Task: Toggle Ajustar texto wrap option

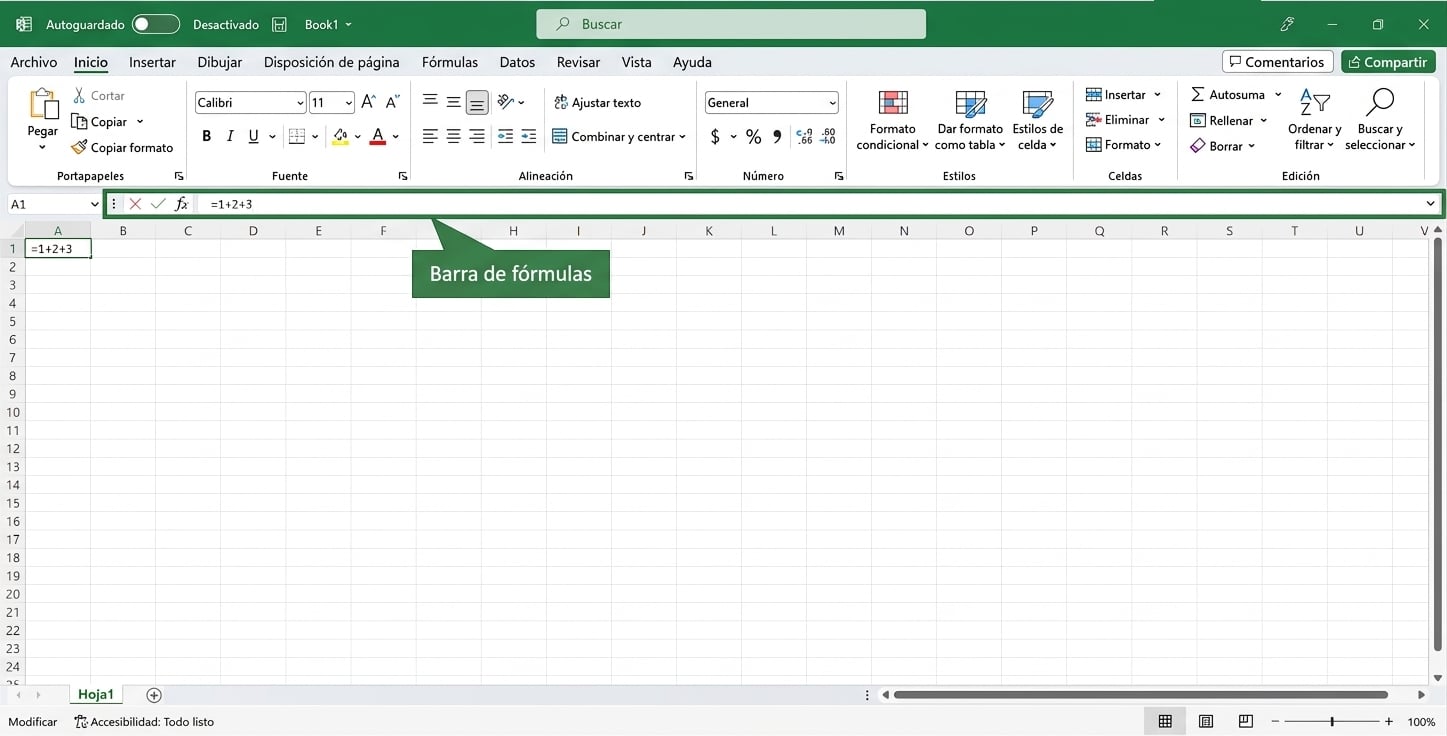Action: [x=597, y=102]
